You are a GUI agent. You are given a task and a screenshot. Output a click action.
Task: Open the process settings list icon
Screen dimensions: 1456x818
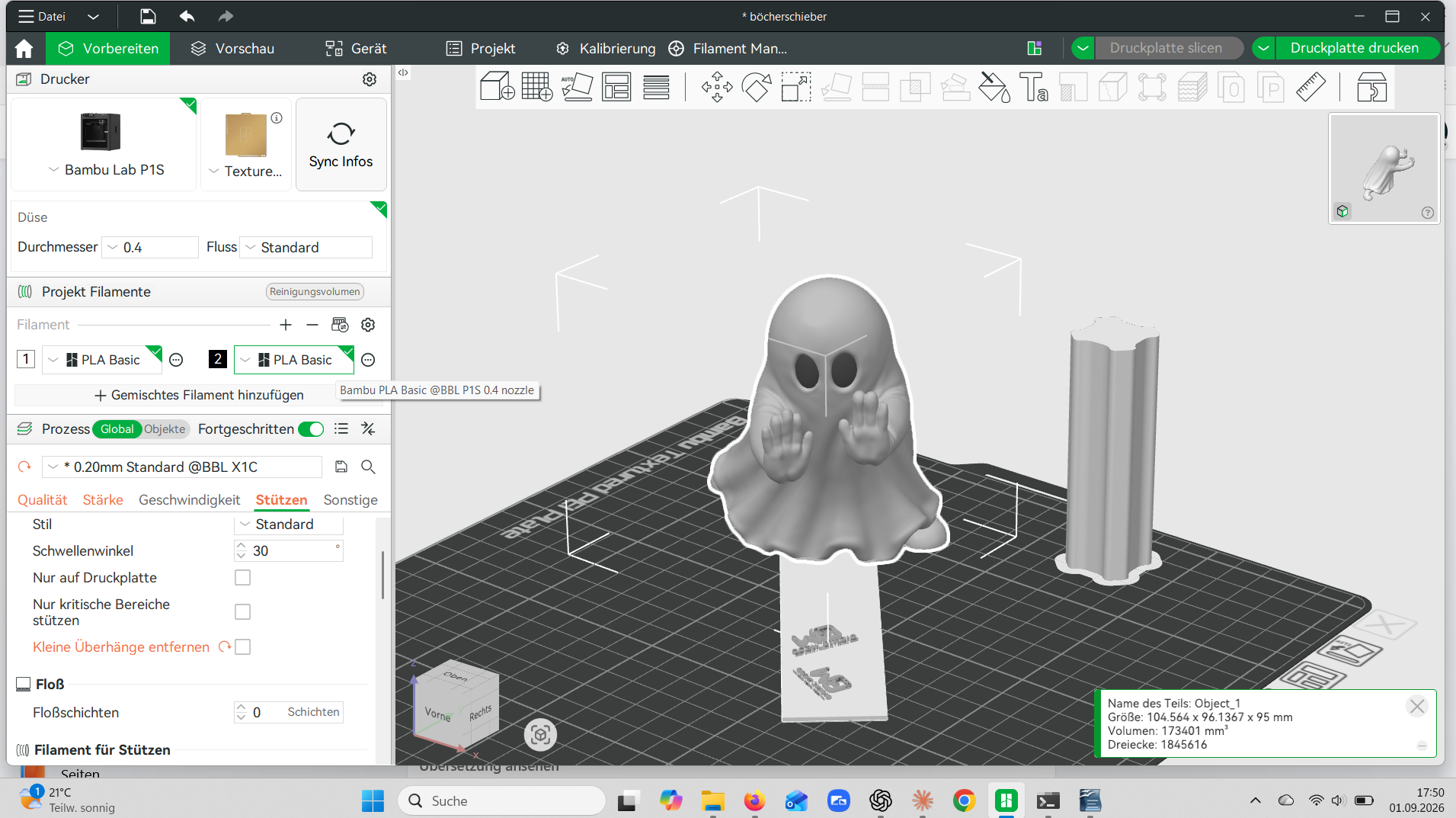click(x=341, y=429)
